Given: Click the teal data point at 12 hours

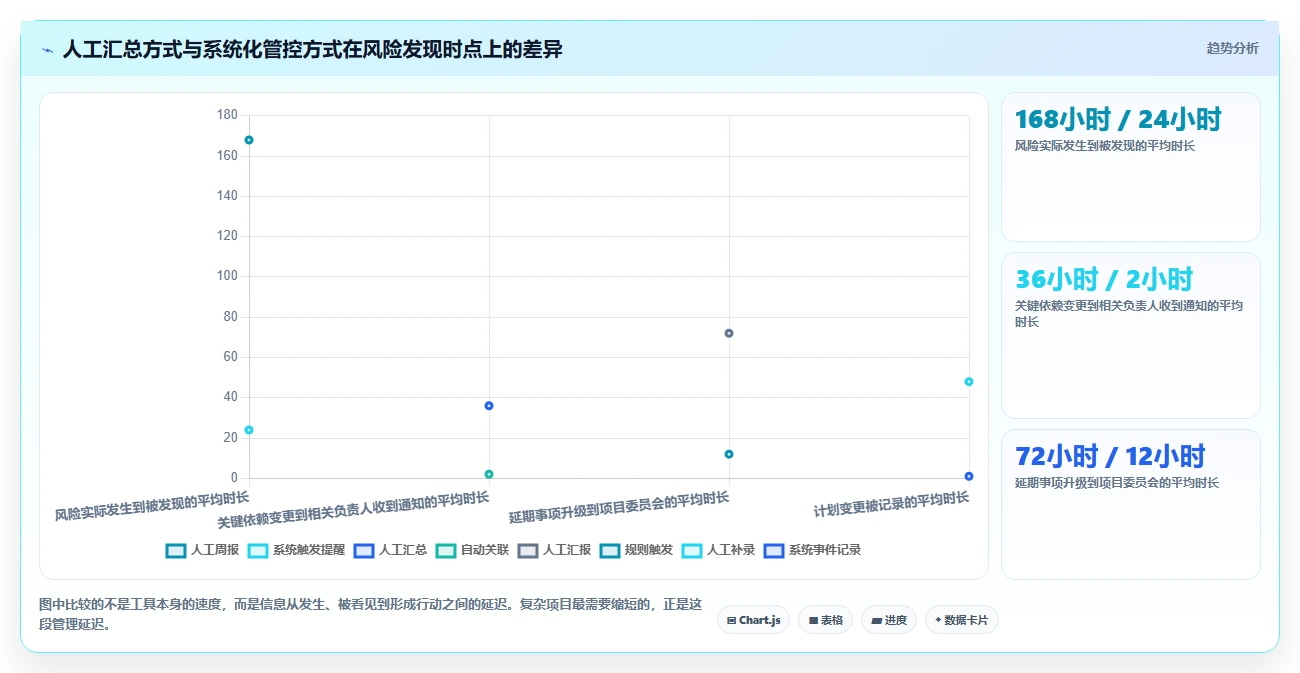Looking at the screenshot, I should click(x=729, y=454).
